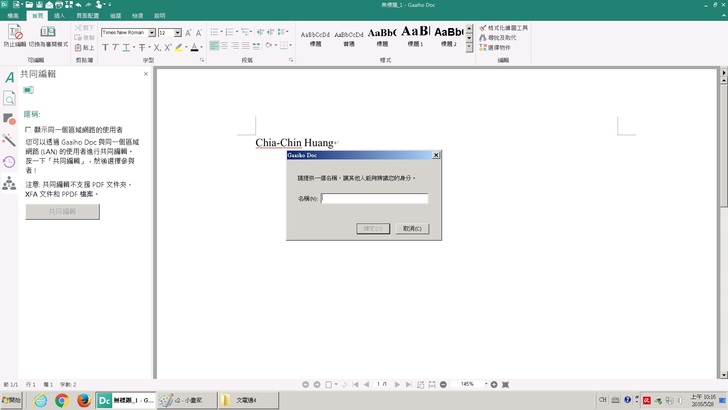Decrease font size with smaller A icon
728x410 pixels.
[199, 33]
